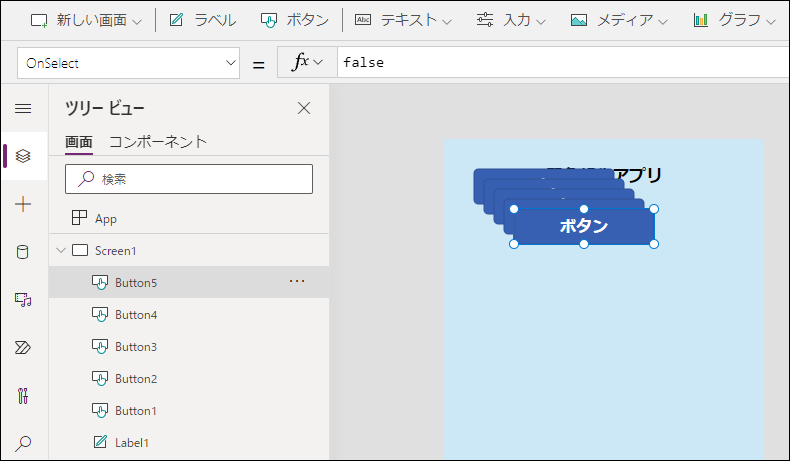The height and width of the screenshot is (461, 790).
Task: Expand the 新しい画面 dropdown arrow
Action: click(x=137, y=22)
